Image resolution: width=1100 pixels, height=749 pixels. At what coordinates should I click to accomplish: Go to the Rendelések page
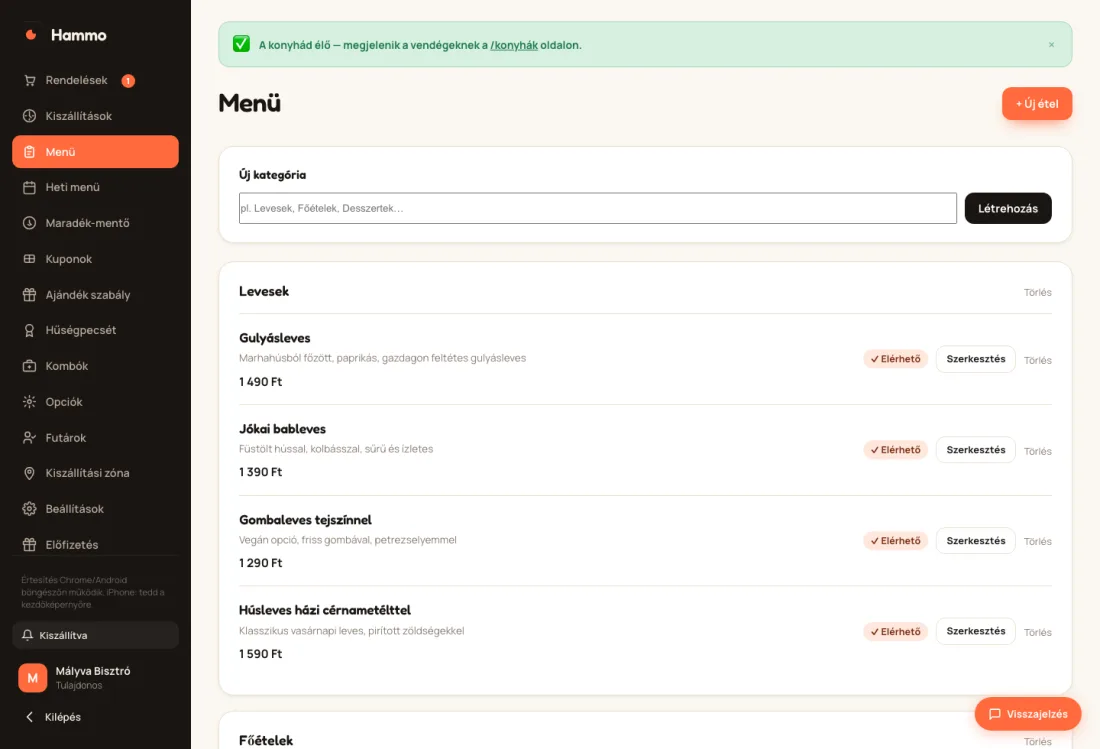click(95, 81)
